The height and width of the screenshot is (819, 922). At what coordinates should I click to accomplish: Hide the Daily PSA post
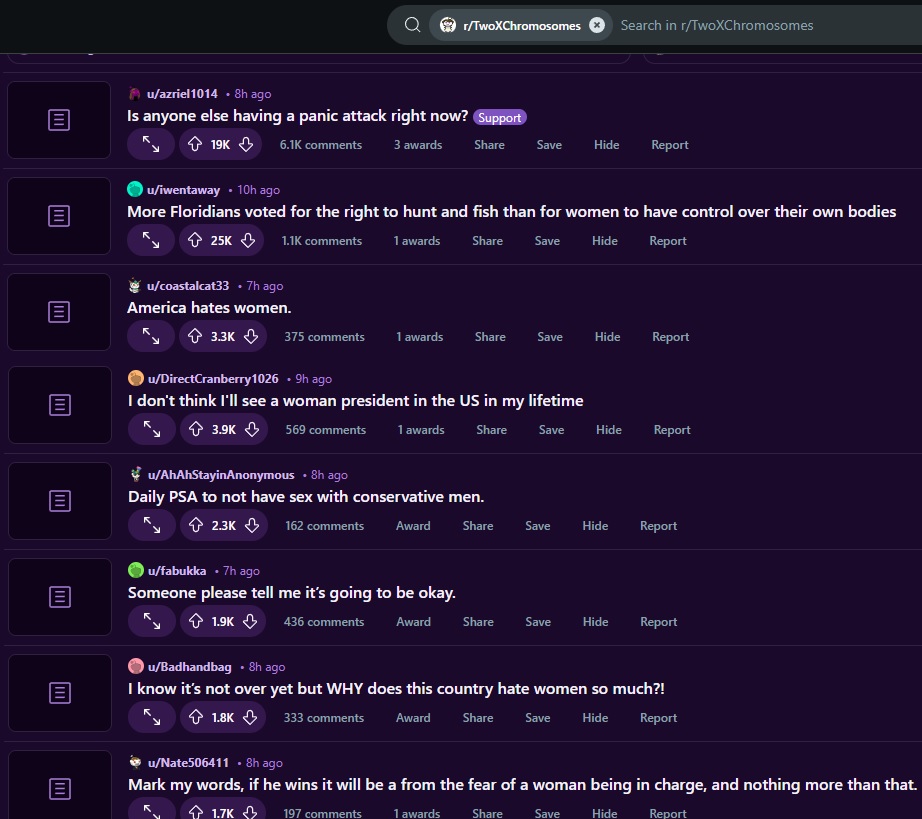pos(595,526)
